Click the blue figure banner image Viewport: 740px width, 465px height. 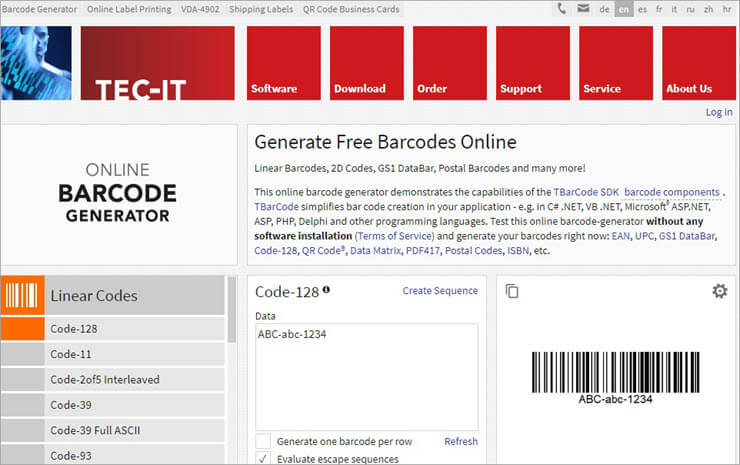[x=36, y=63]
